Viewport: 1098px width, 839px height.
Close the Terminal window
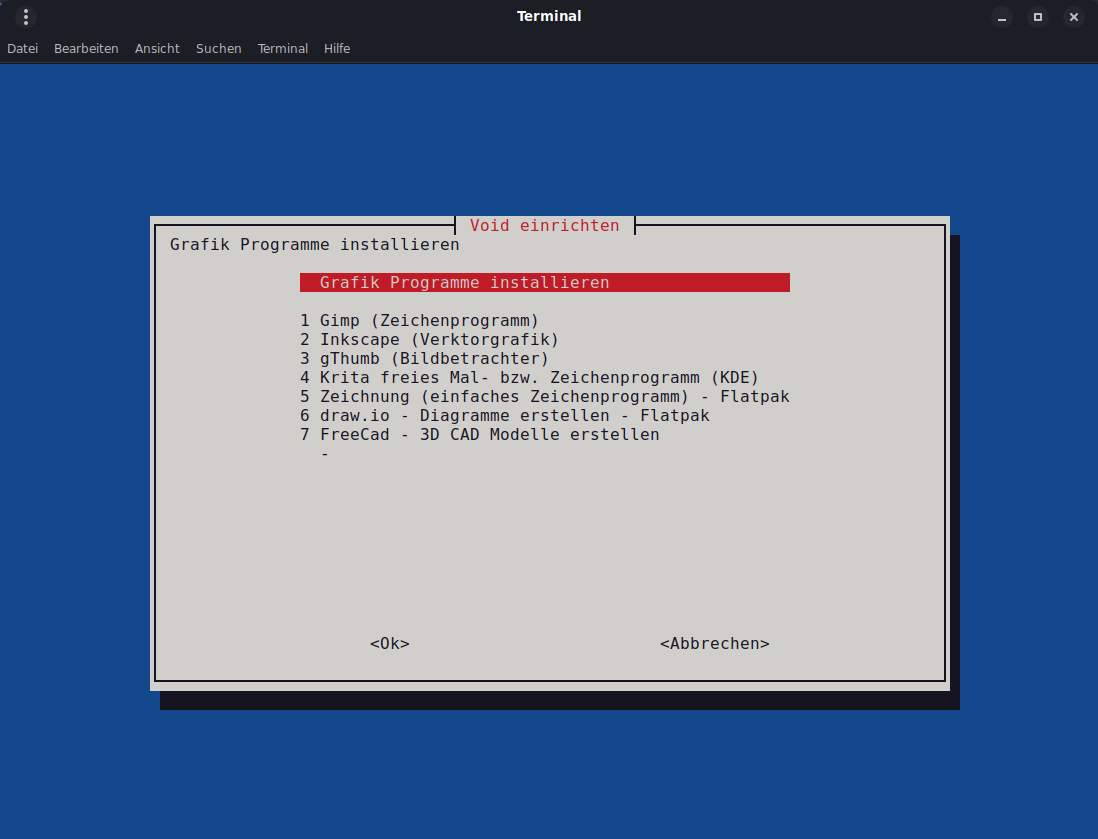pyautogui.click(x=1073, y=17)
